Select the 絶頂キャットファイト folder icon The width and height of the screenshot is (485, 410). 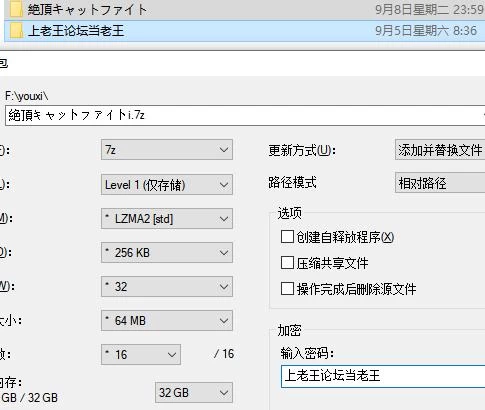(16, 9)
